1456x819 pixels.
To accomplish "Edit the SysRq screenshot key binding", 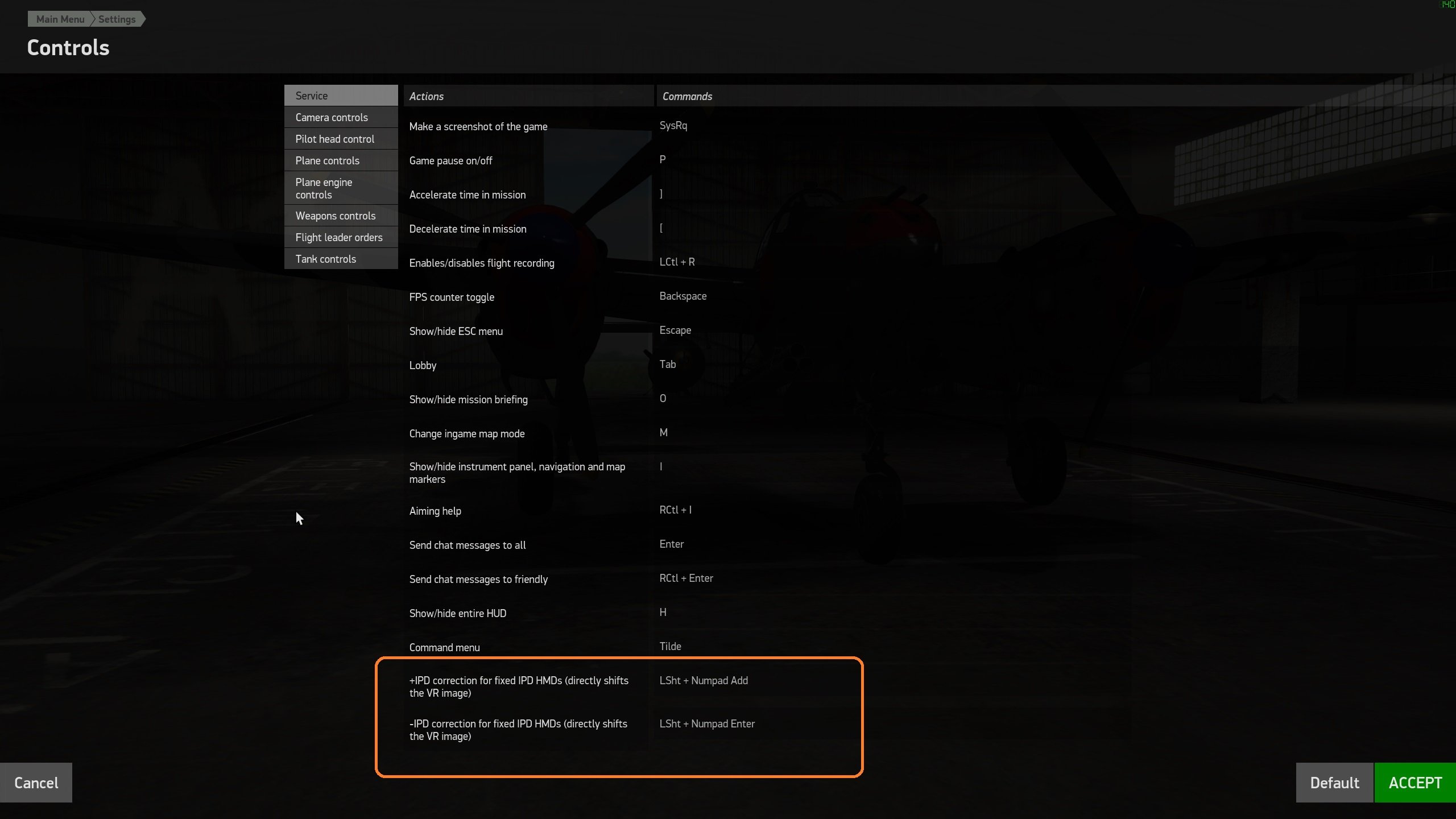I will point(673,125).
